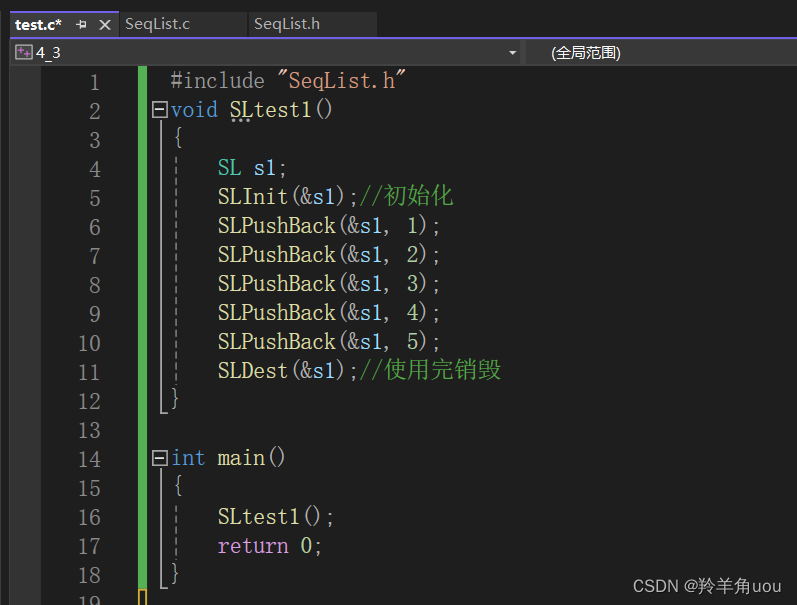Click the return 0; statement
797x605 pixels.
pyautogui.click(x=269, y=546)
